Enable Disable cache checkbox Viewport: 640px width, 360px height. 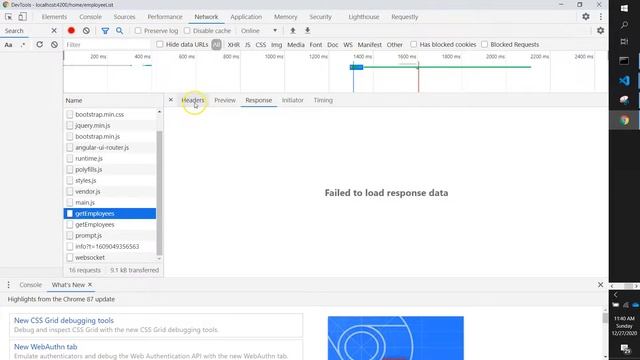187,31
